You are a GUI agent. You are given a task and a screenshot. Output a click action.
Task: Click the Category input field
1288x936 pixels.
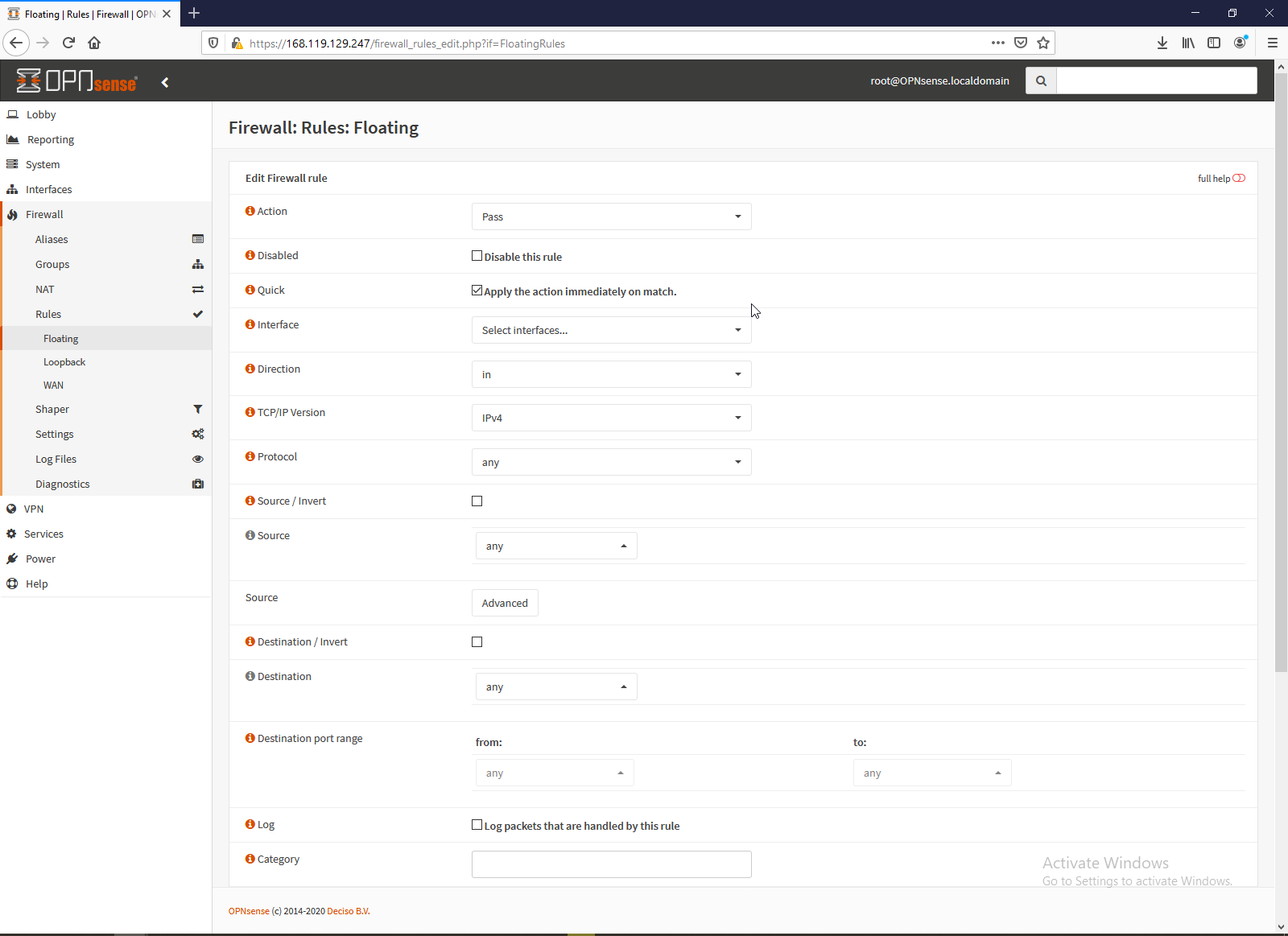click(612, 864)
